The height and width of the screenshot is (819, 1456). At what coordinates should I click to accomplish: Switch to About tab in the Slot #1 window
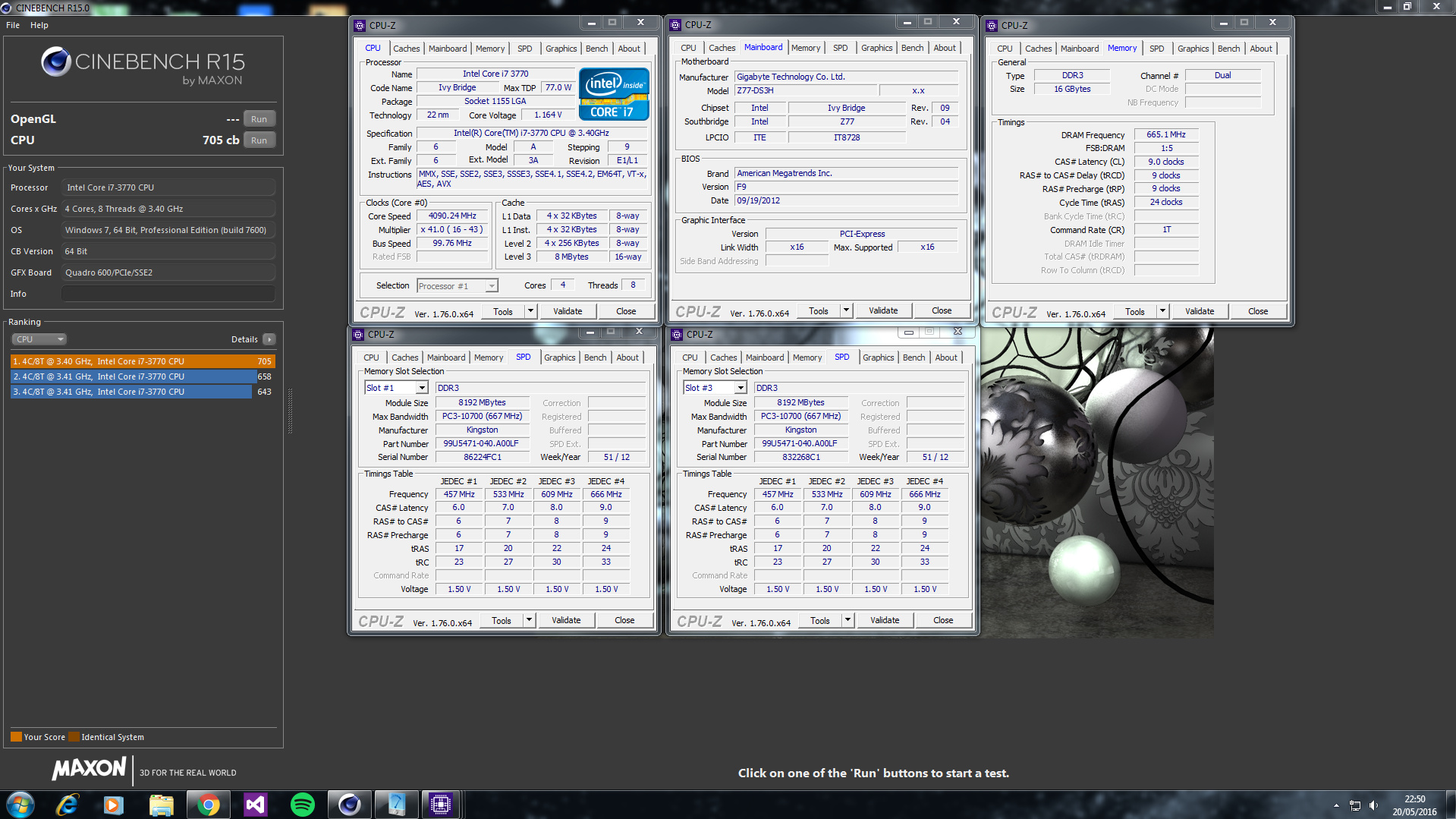click(627, 358)
